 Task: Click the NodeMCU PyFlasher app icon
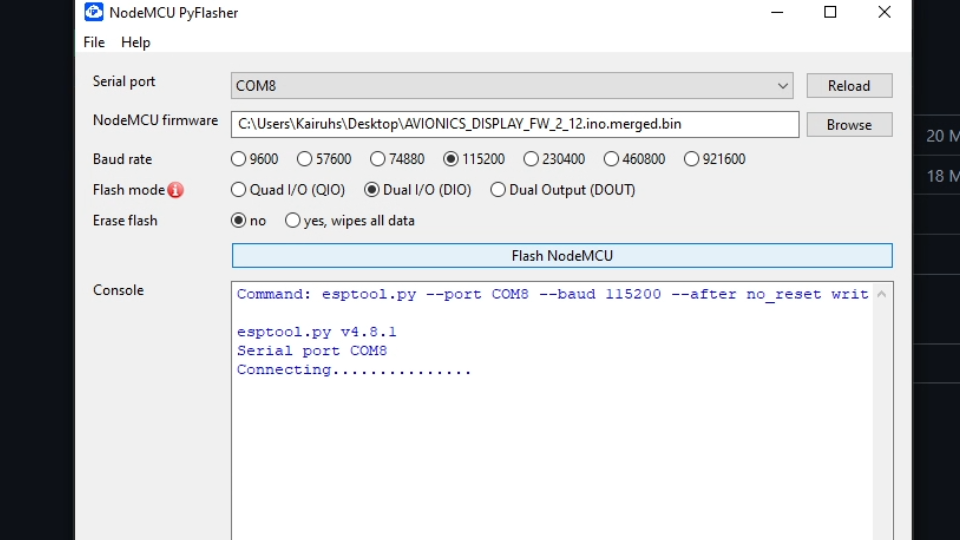click(94, 12)
